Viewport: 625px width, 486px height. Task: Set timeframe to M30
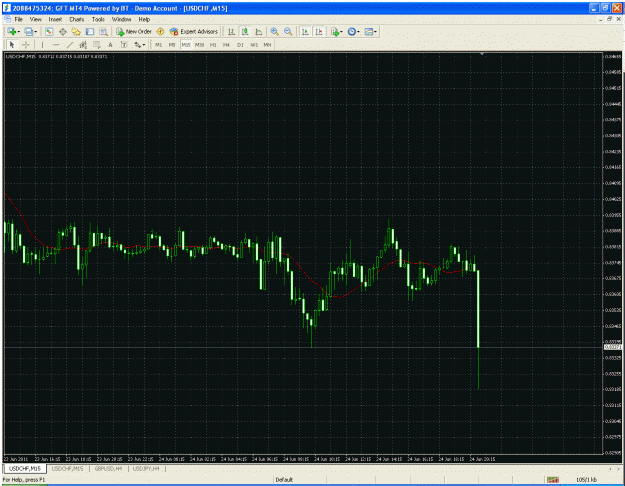(x=199, y=45)
